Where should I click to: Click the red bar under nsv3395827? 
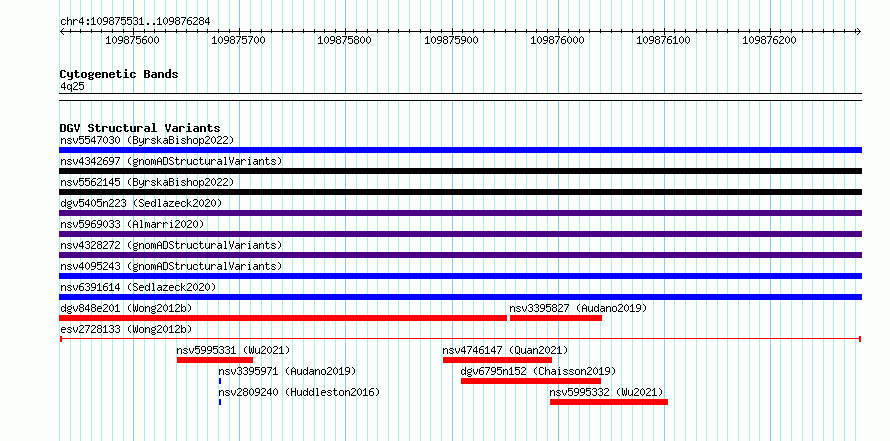pyautogui.click(x=556, y=318)
